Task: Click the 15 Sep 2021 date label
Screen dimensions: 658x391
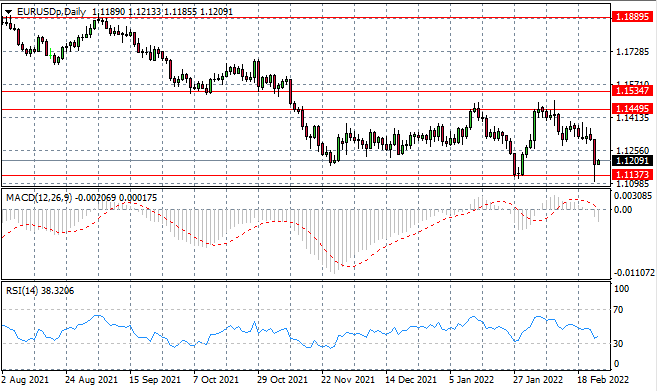Action: 155,380
